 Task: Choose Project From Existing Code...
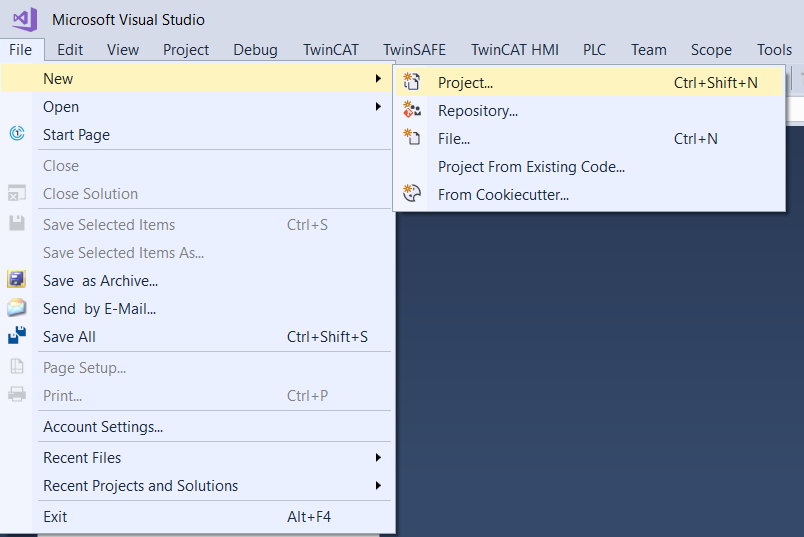coord(589,167)
